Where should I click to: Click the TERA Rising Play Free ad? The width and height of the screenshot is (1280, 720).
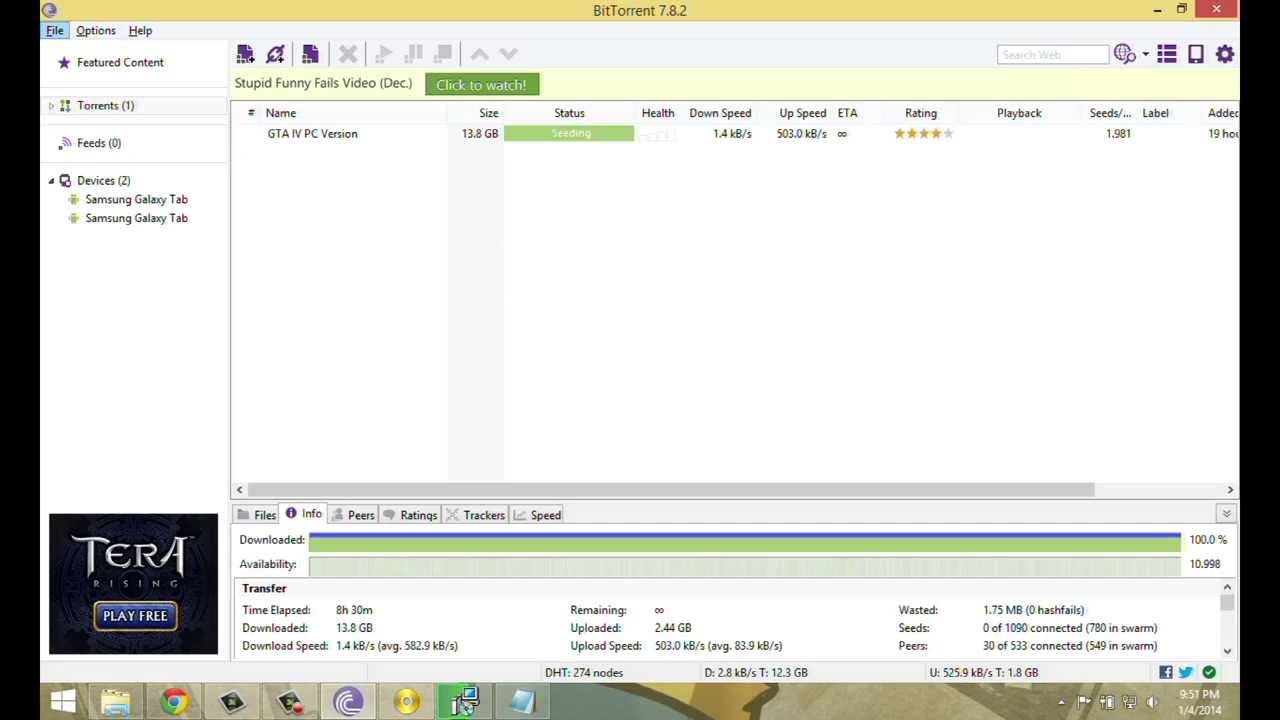click(133, 584)
